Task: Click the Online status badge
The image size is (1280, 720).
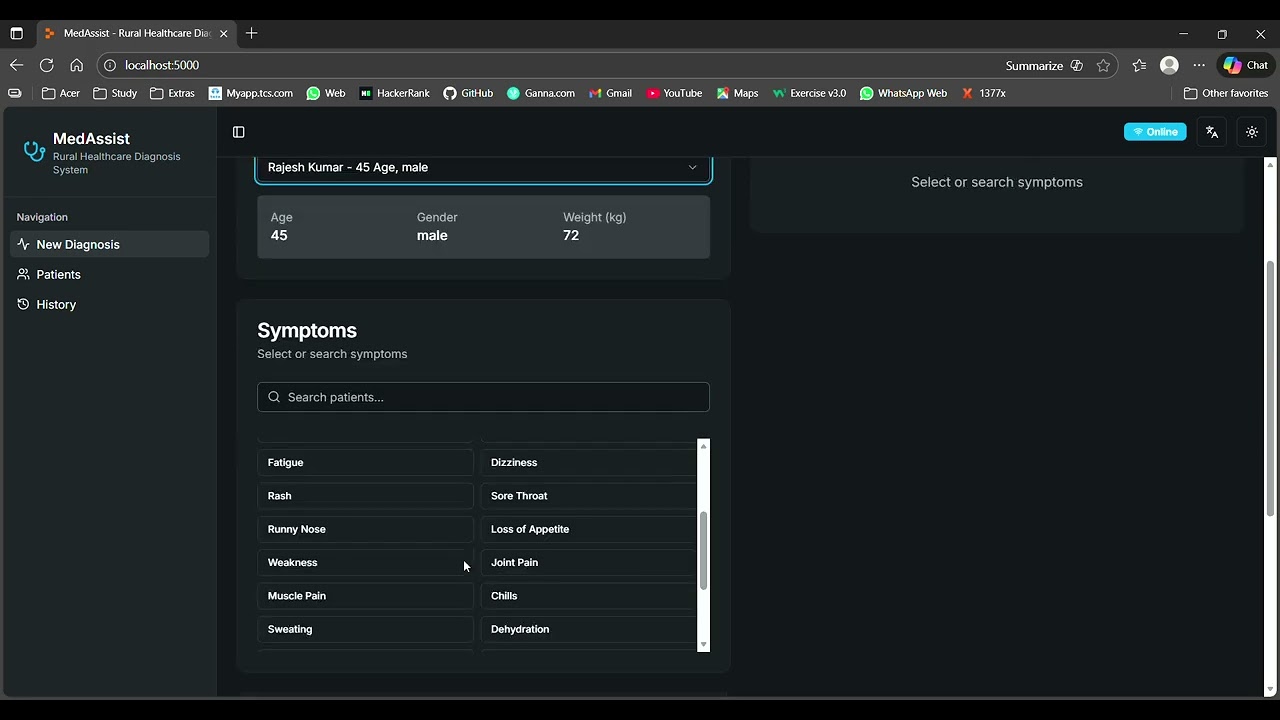Action: click(1155, 132)
